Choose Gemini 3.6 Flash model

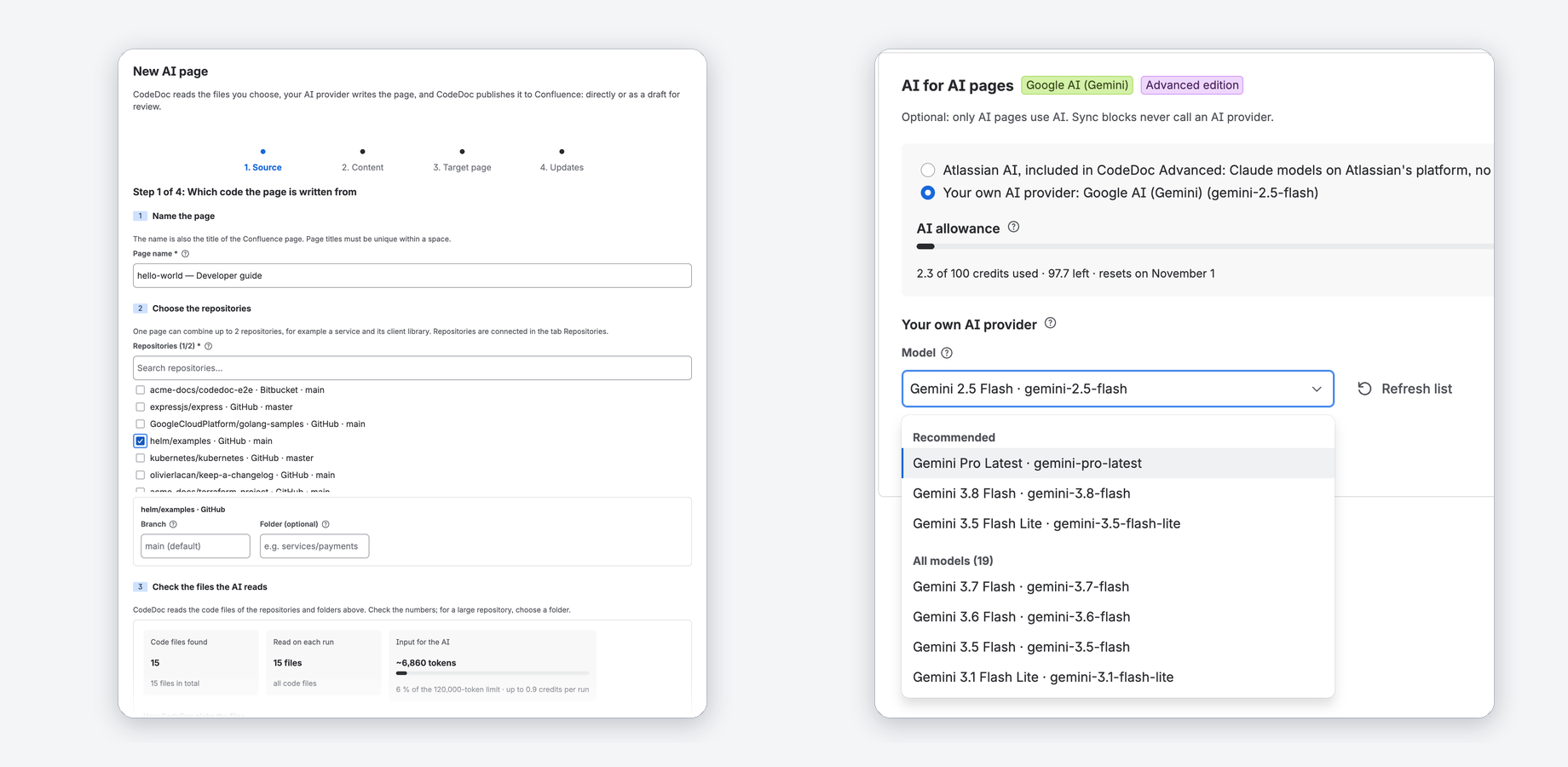click(x=1118, y=617)
